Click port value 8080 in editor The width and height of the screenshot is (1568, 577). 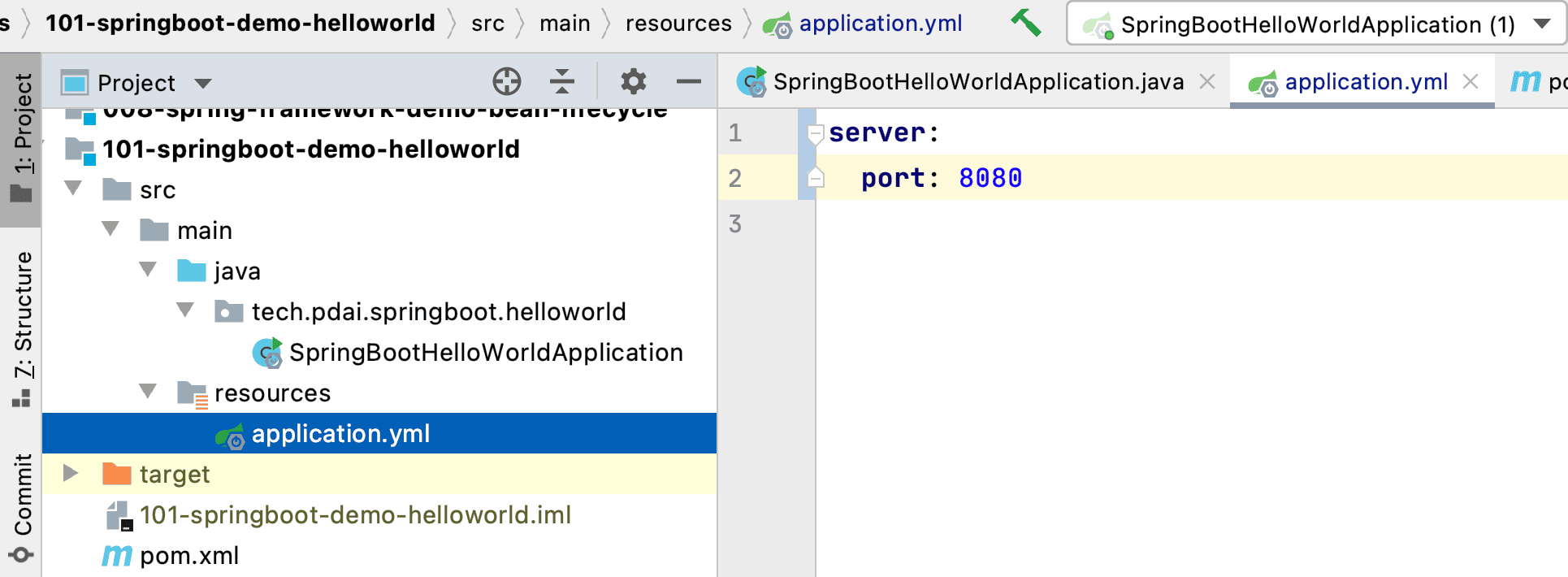tap(990, 178)
